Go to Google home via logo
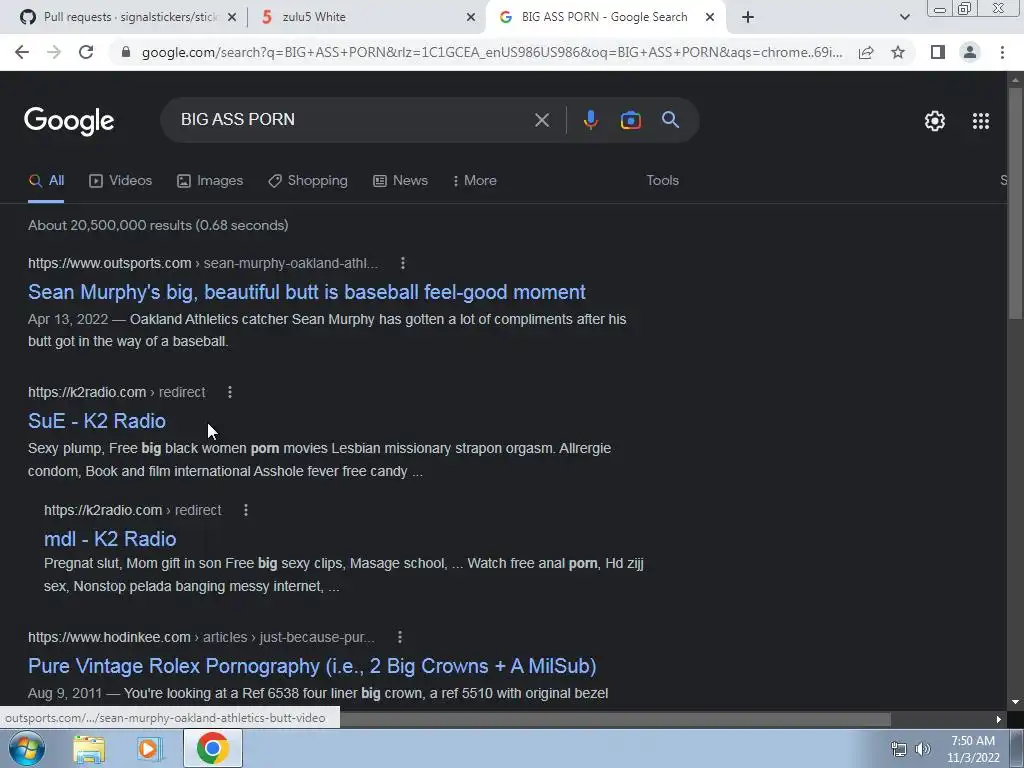The height and width of the screenshot is (768, 1024). [x=69, y=121]
